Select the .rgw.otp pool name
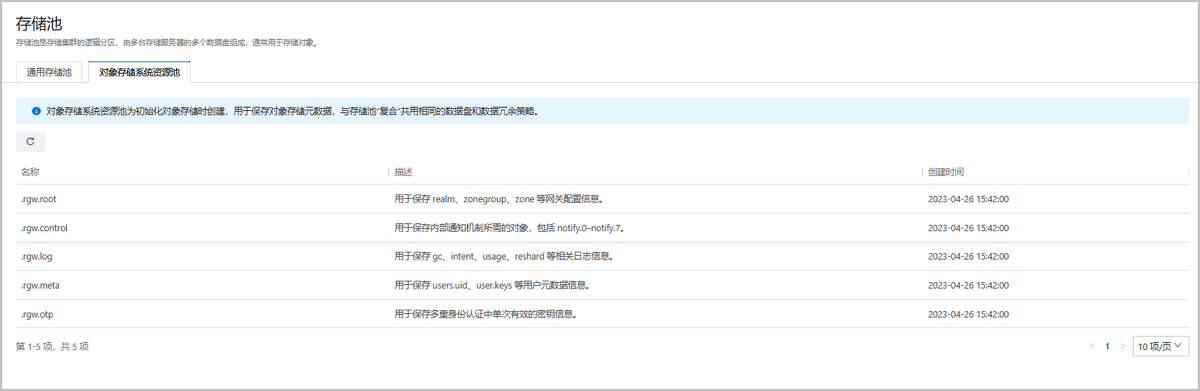Screen dimensions: 1200x391 coord(37,314)
